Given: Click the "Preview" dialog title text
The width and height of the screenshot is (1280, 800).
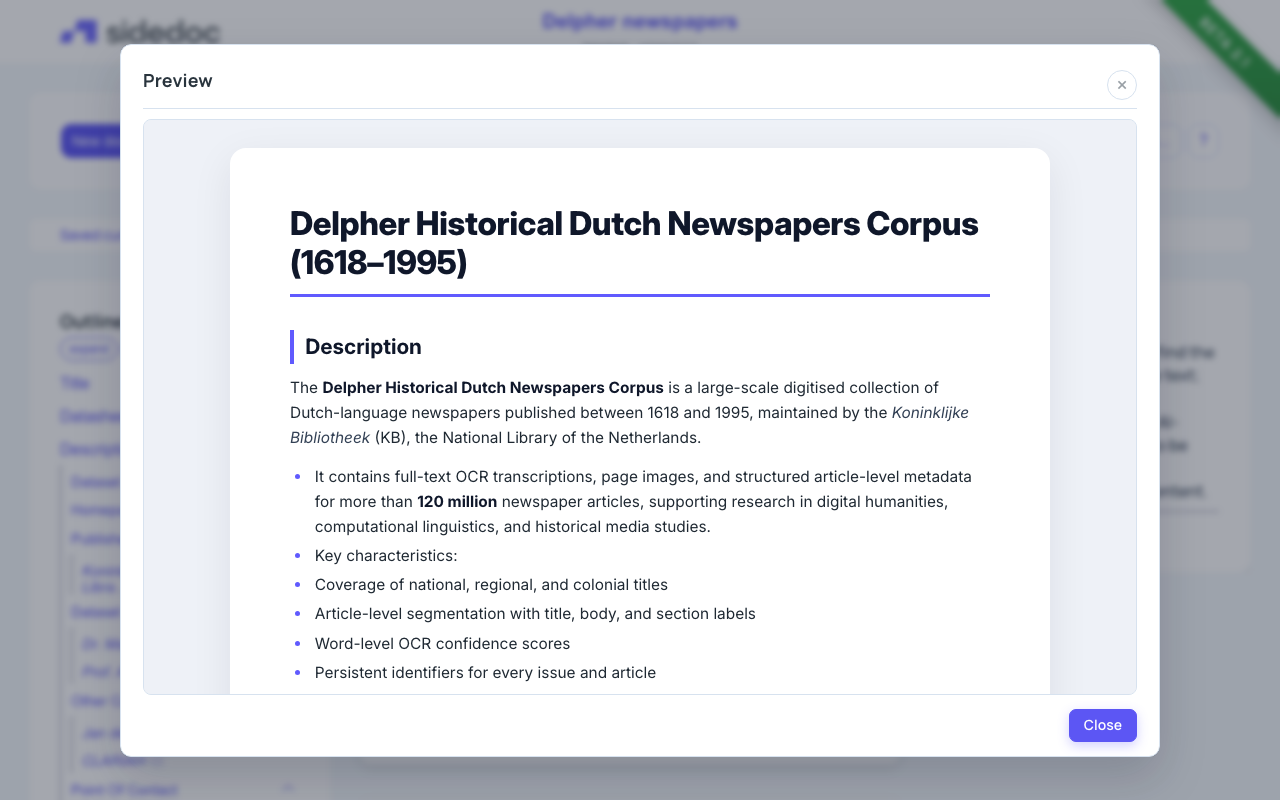Looking at the screenshot, I should pos(178,81).
